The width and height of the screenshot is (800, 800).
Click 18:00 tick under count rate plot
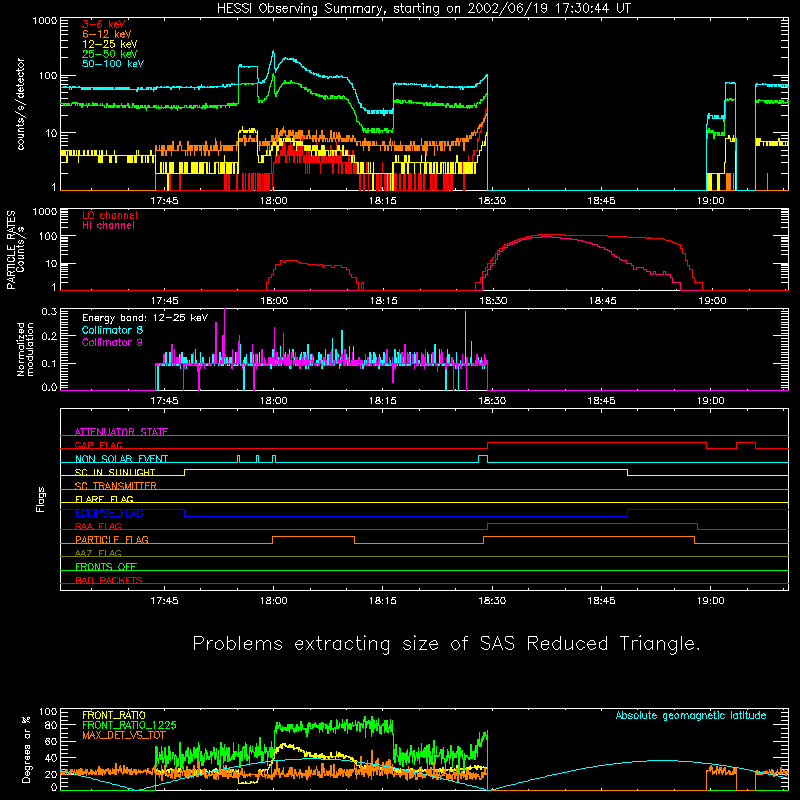click(273, 201)
